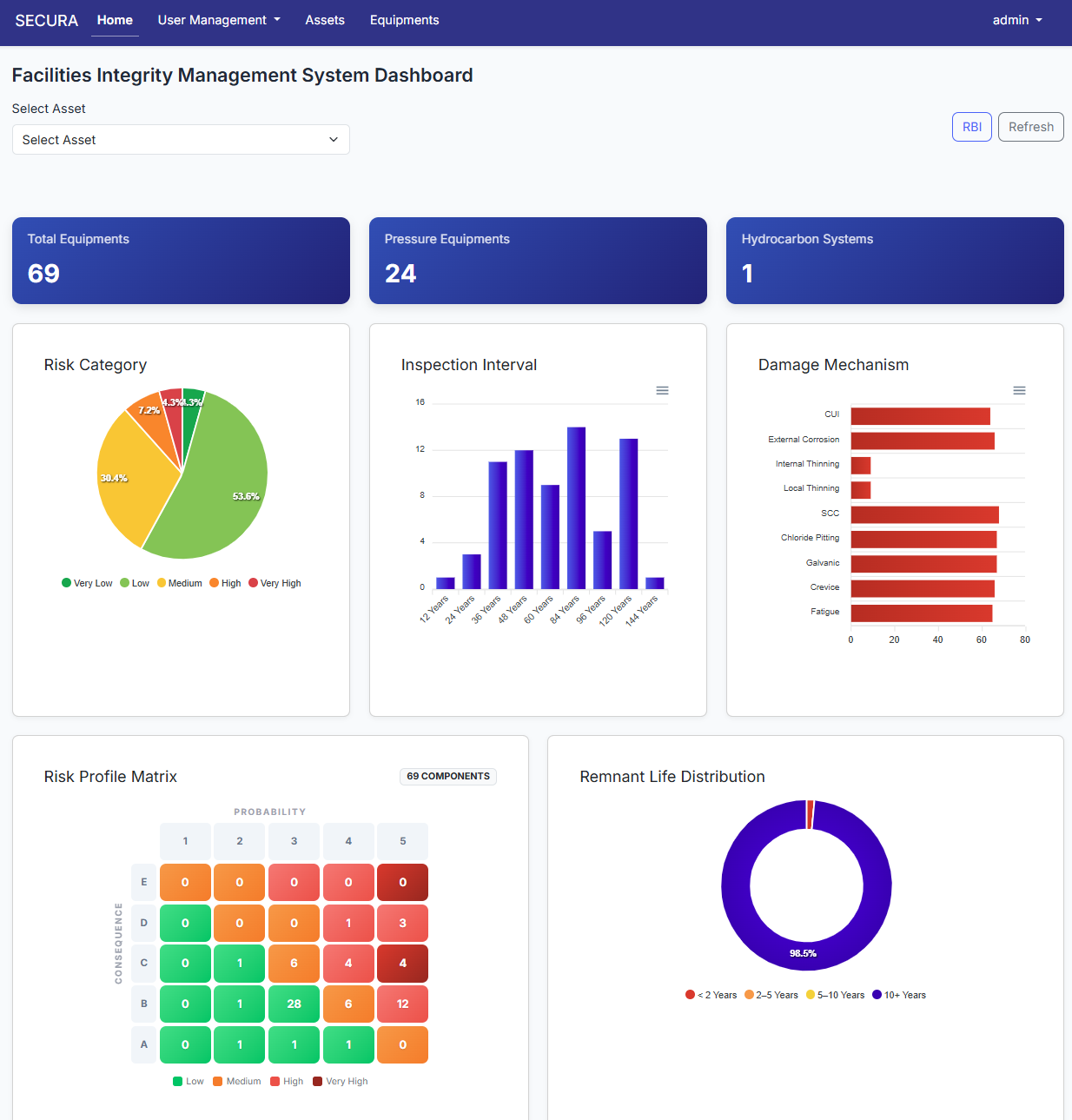Click the Fatigue damage bar
This screenshot has width=1072, height=1120.
(922, 613)
